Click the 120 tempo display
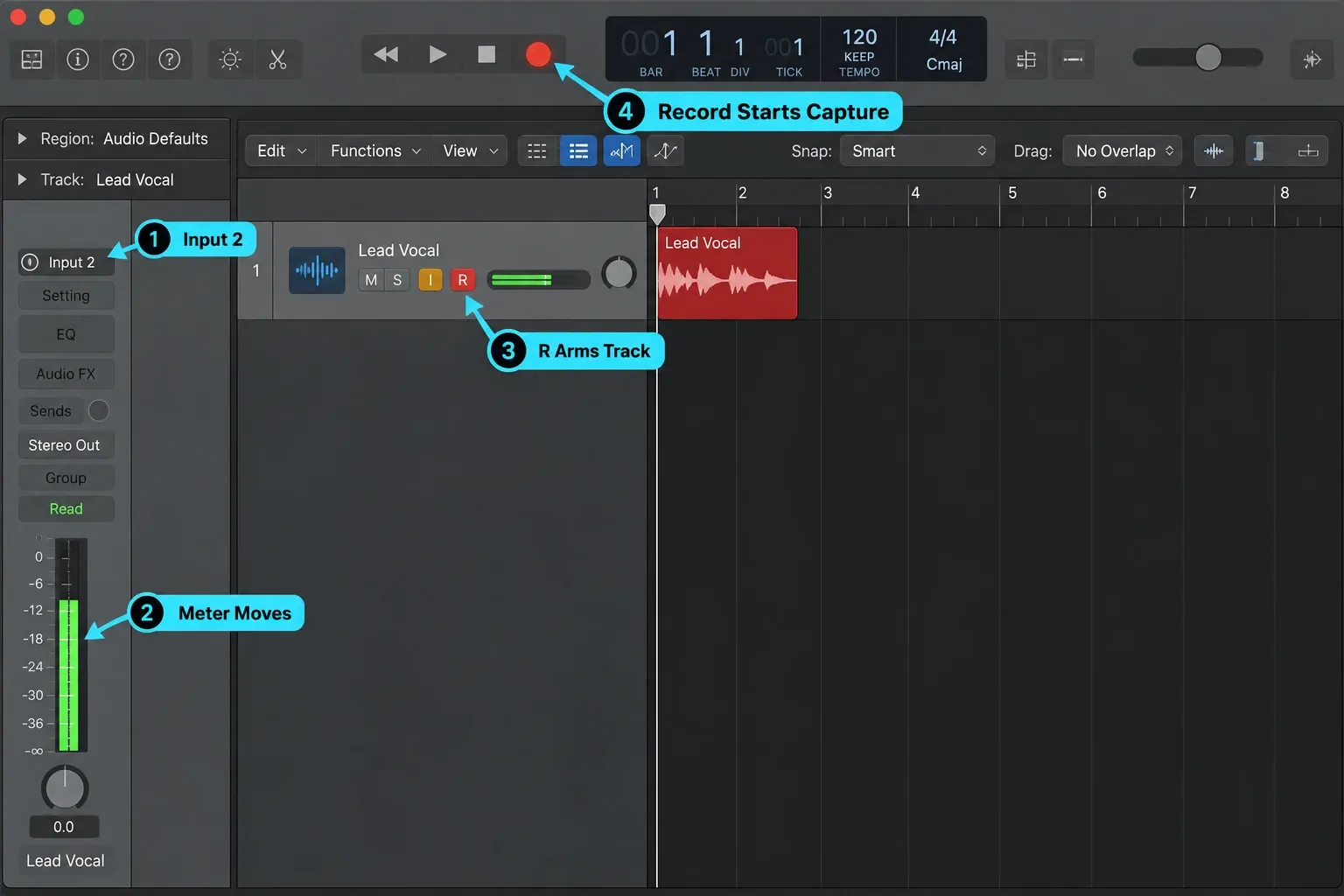1344x896 pixels. [x=859, y=38]
